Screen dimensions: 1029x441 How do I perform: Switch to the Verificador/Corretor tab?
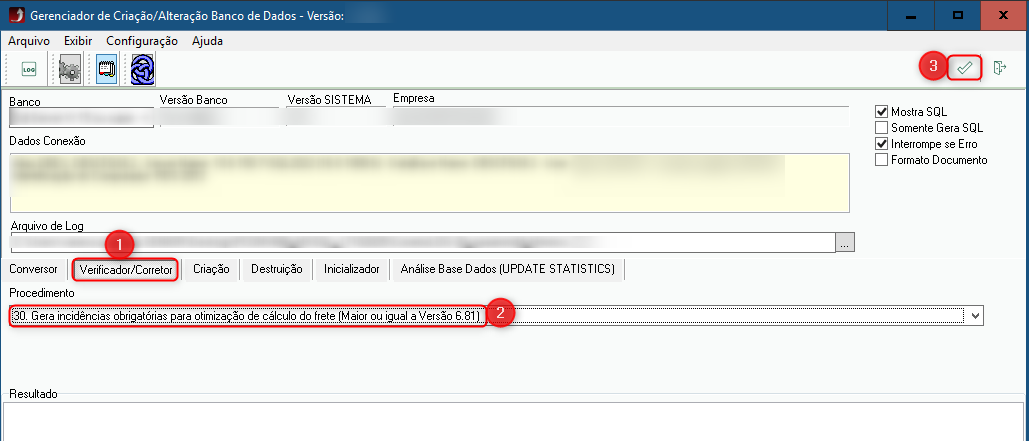tap(126, 269)
